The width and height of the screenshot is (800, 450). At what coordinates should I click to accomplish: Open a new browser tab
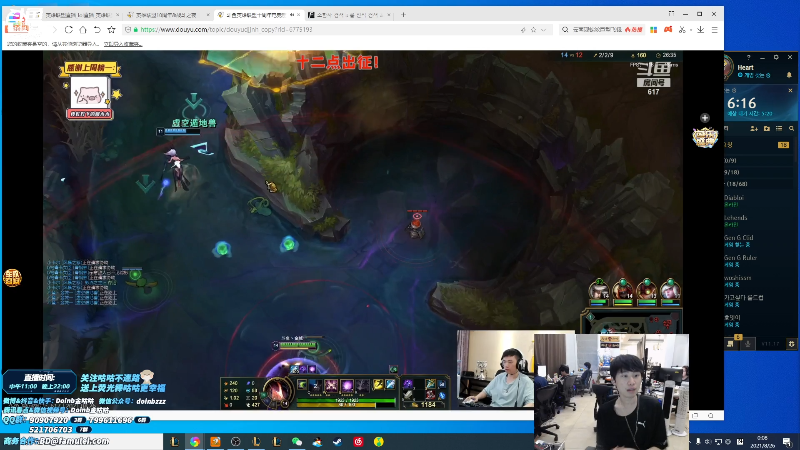pyautogui.click(x=403, y=15)
